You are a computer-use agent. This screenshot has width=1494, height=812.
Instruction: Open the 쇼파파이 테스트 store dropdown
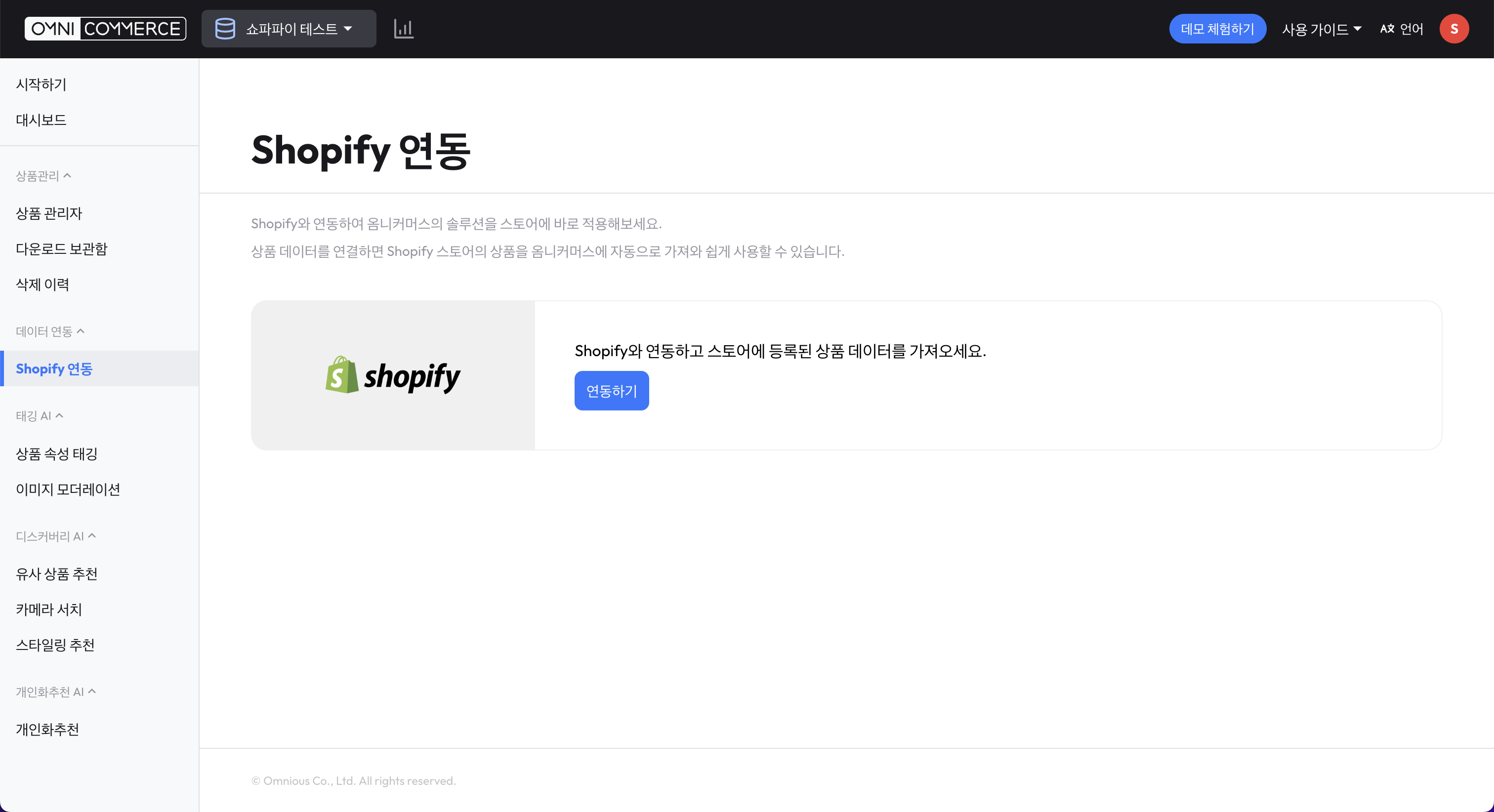(x=289, y=29)
